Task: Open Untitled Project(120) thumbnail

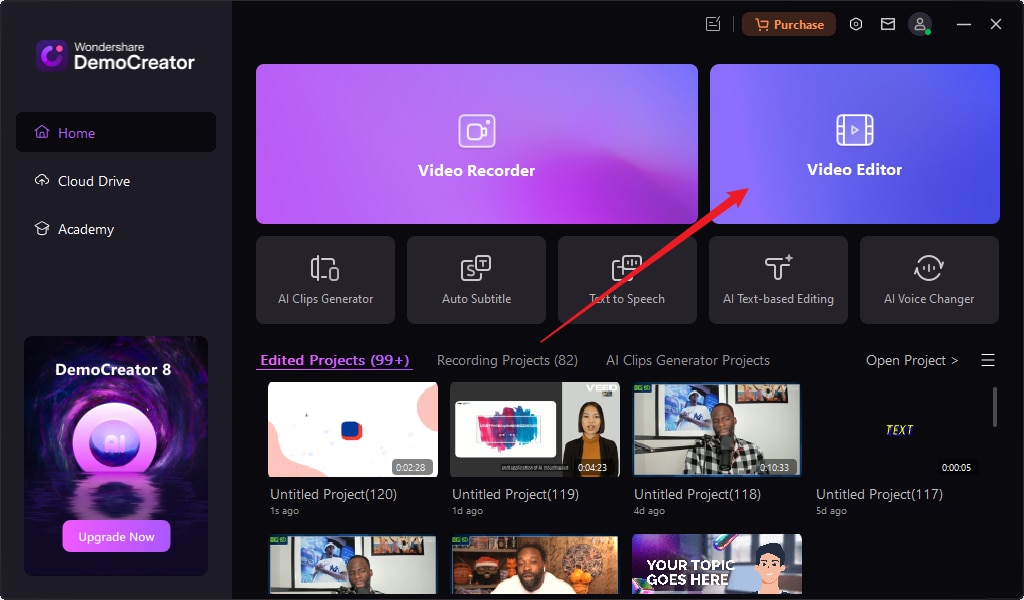Action: (353, 430)
